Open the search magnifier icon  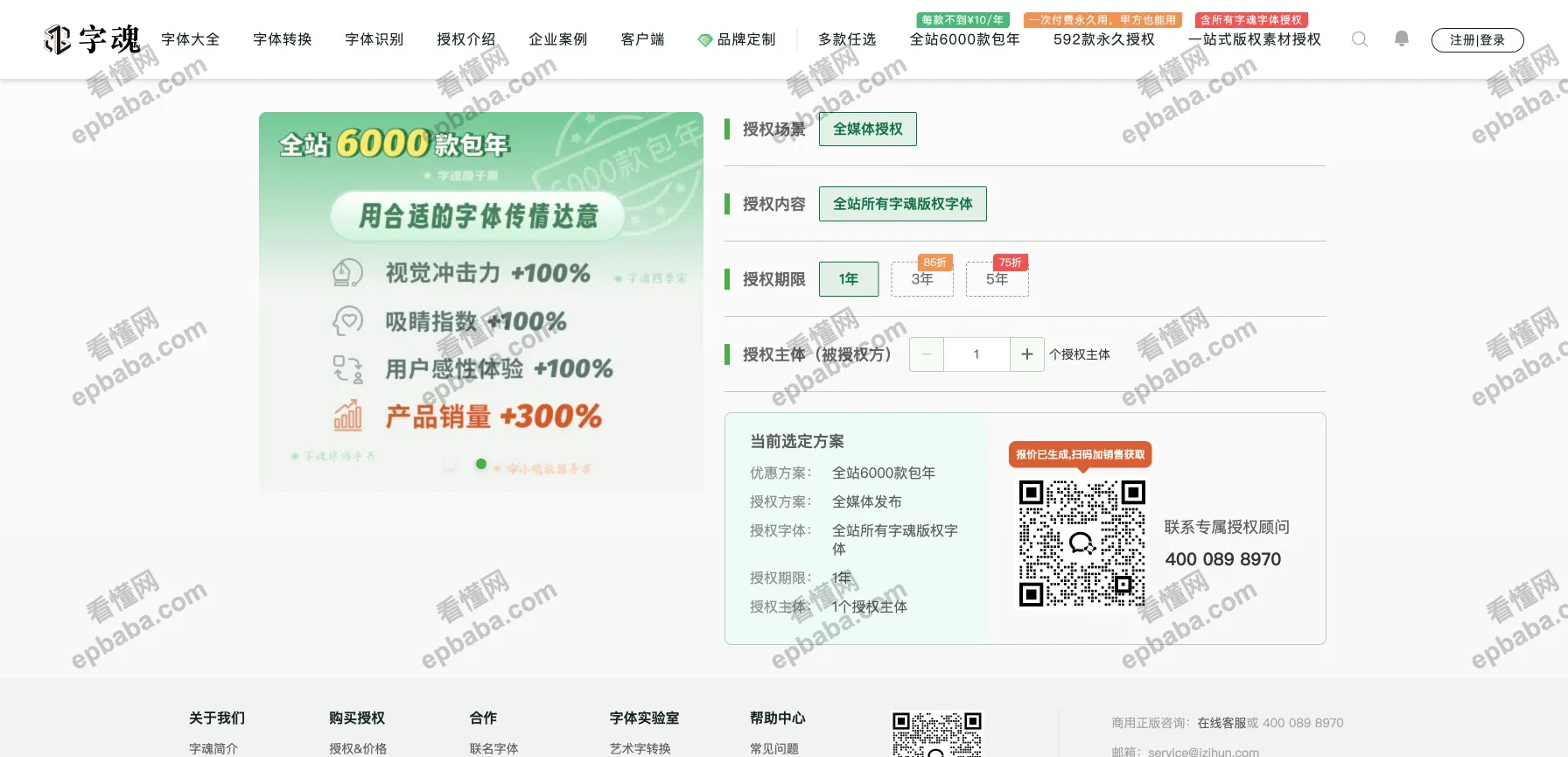click(x=1359, y=39)
